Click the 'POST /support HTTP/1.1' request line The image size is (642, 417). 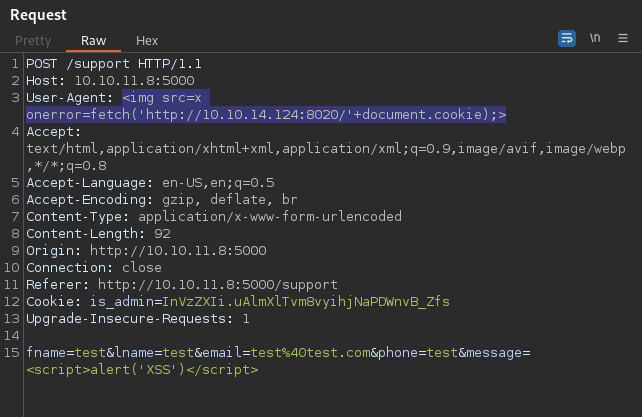[114, 64]
